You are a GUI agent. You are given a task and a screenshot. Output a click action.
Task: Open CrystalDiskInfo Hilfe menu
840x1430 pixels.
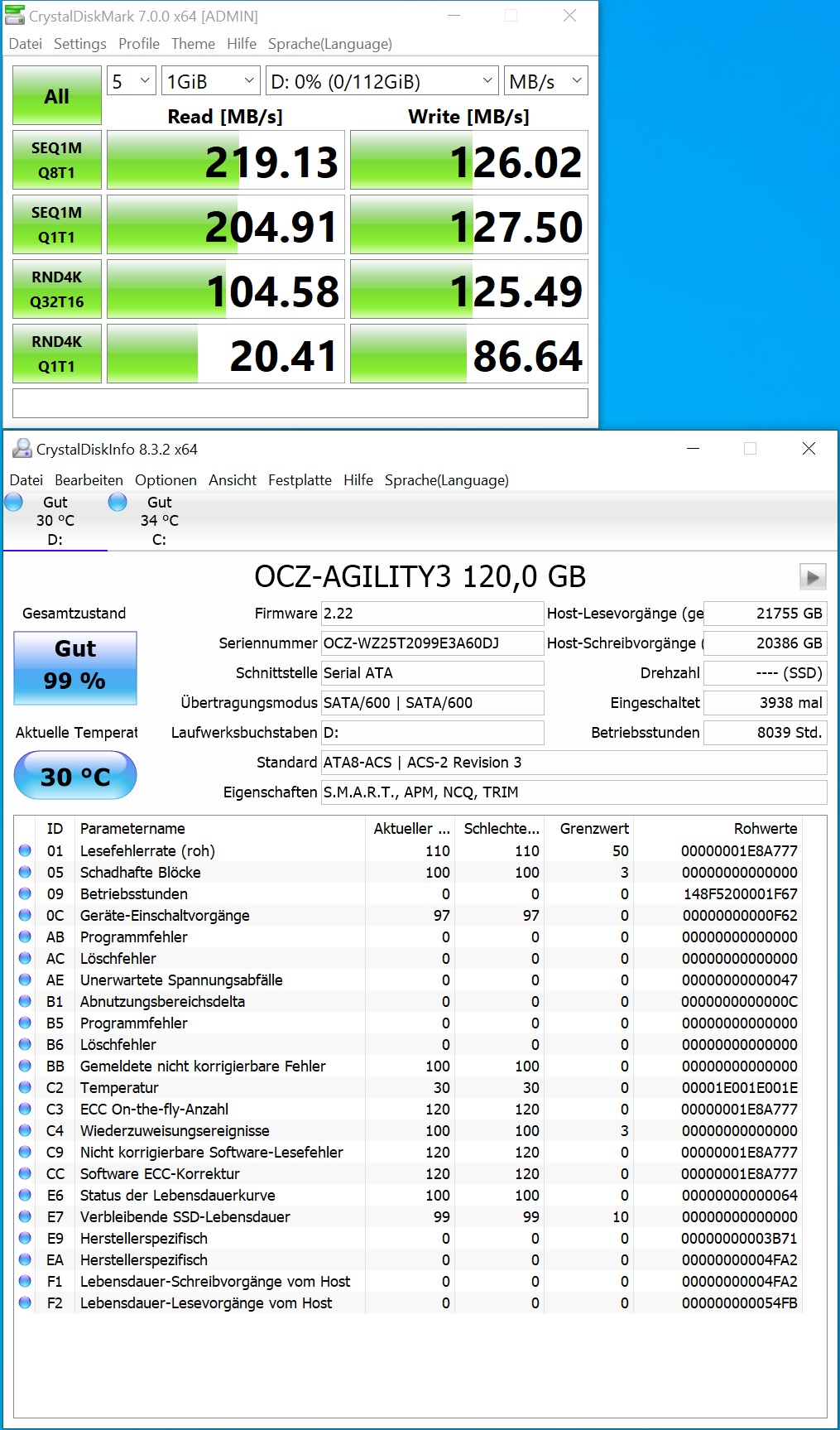358,480
